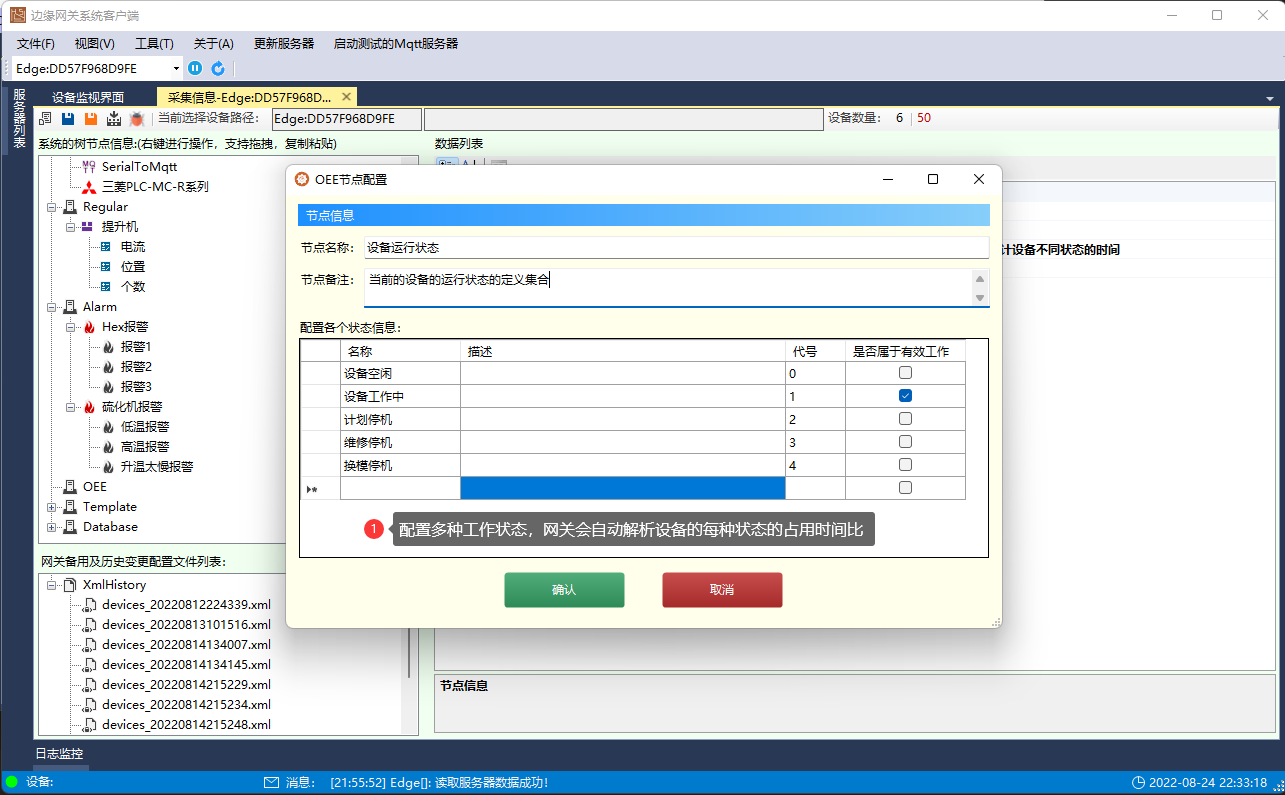Switch to the 设备监视界面 tab

[88, 97]
